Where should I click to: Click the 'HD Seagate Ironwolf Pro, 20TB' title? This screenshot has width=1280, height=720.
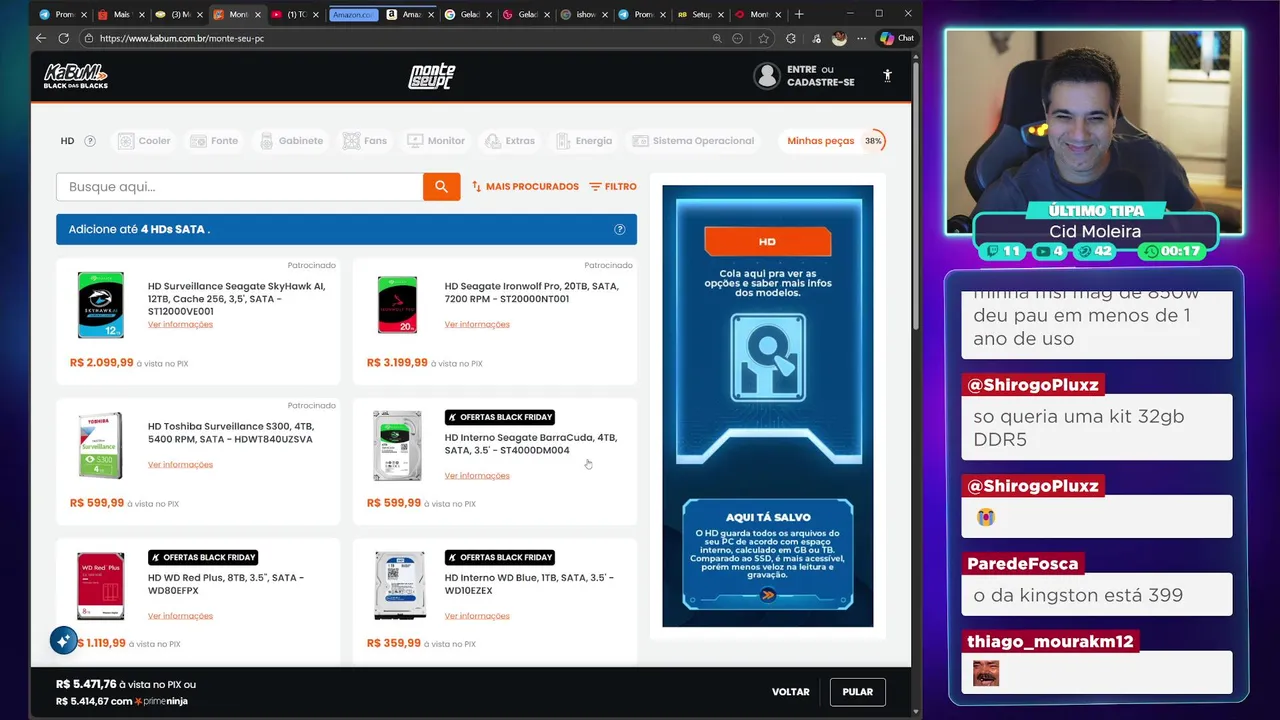click(x=532, y=292)
